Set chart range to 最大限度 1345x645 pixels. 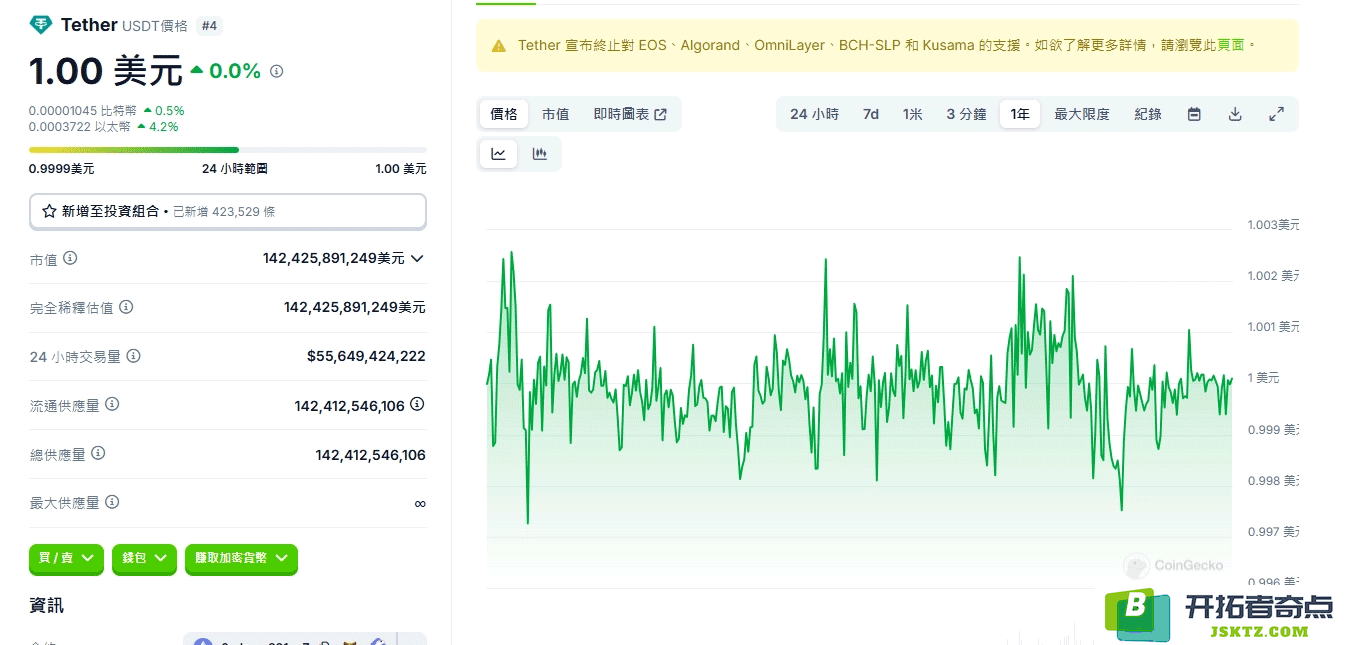[x=1082, y=114]
